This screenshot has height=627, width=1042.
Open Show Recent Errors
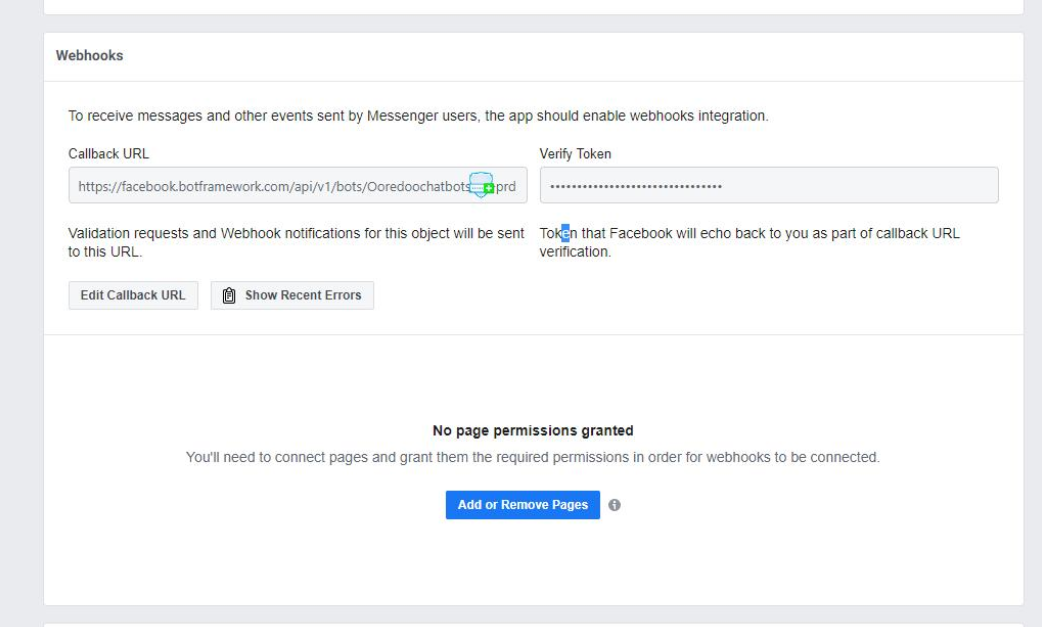[292, 295]
